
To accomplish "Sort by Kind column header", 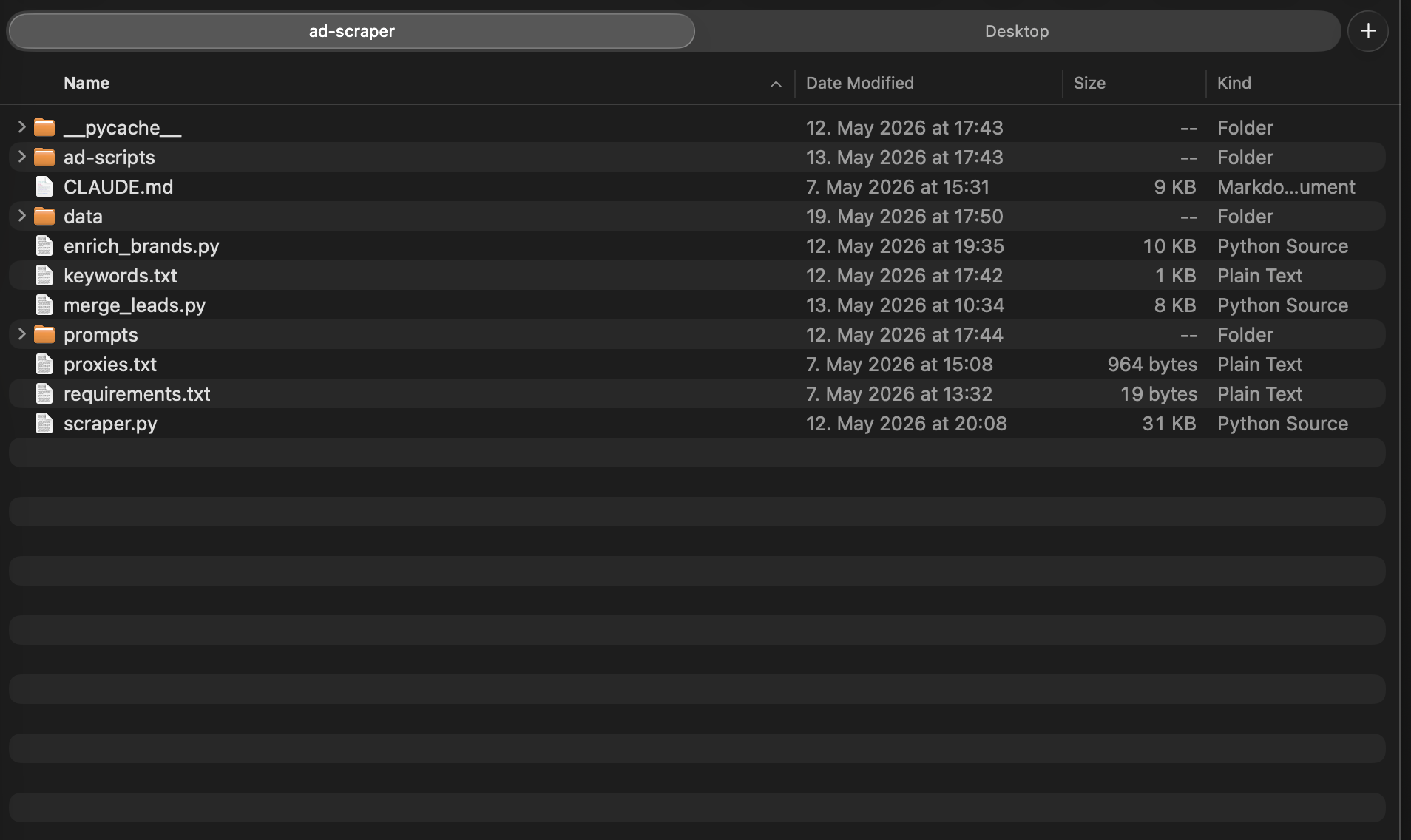I will (x=1234, y=83).
